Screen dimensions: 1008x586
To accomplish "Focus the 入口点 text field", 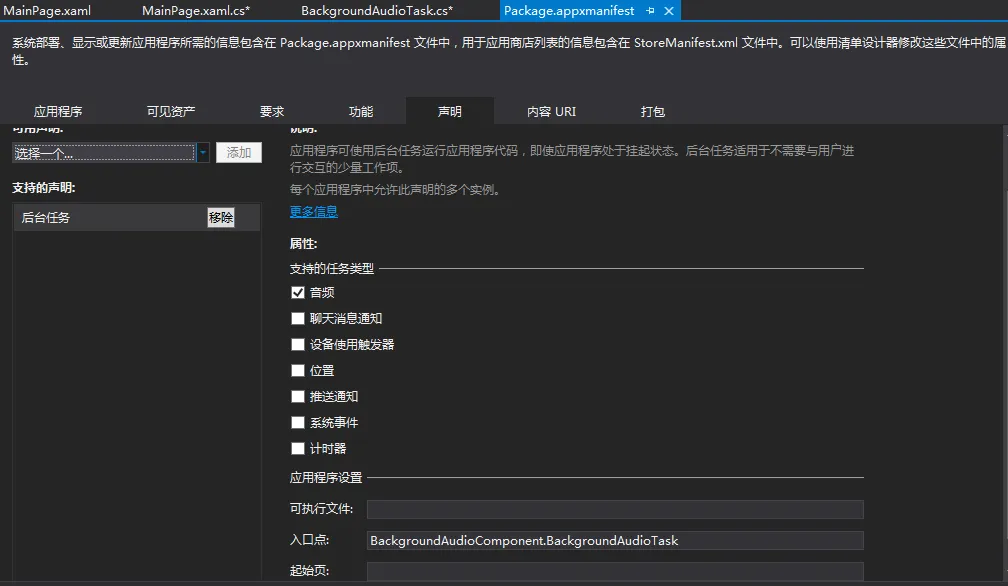I will (614, 541).
